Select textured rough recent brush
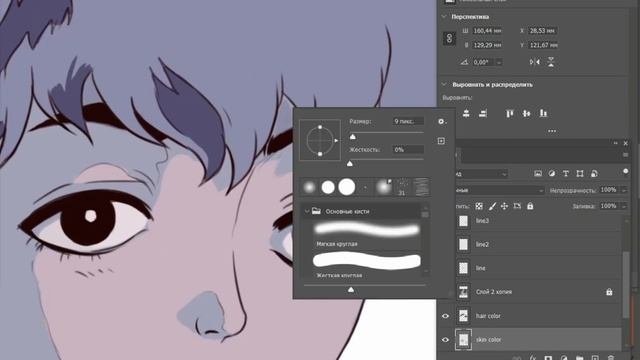Viewport: 640px width, 360px height. [421, 187]
